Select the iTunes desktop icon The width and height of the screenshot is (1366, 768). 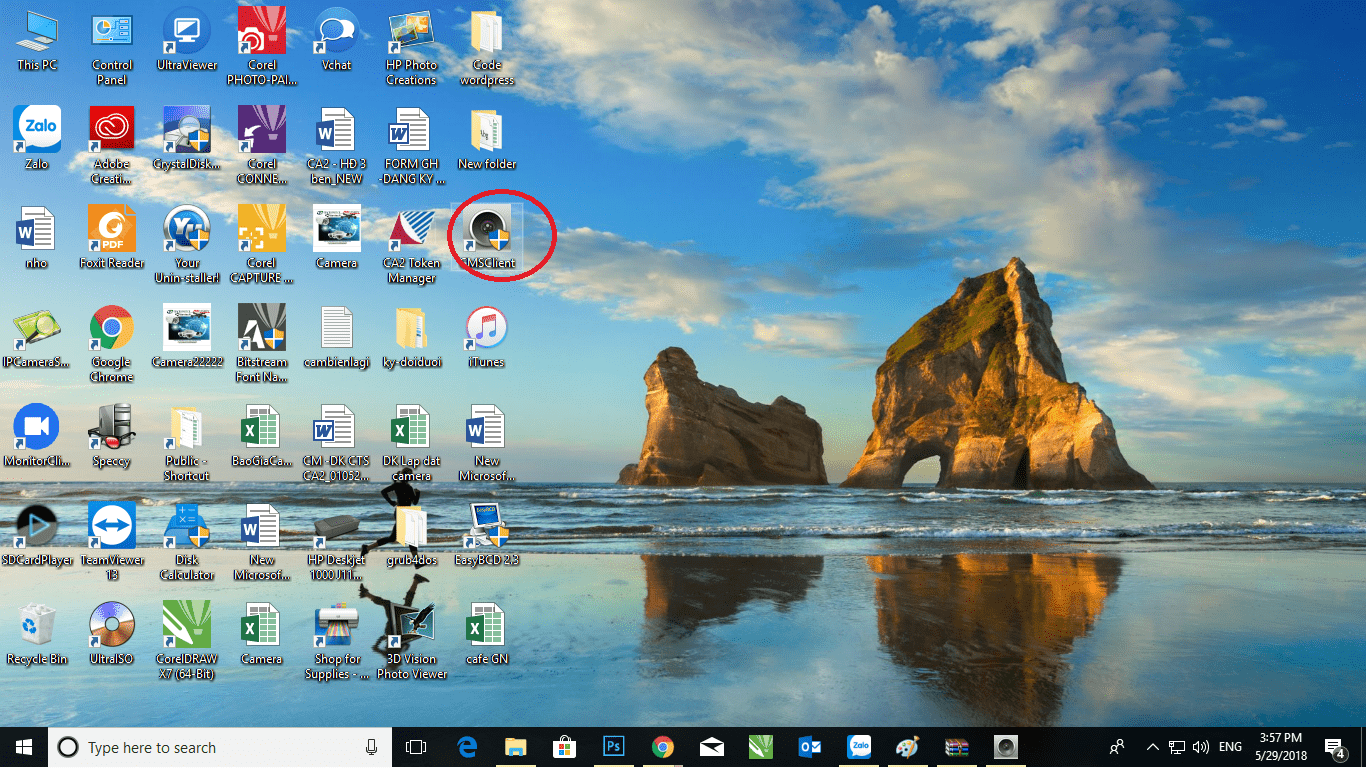pyautogui.click(x=487, y=337)
